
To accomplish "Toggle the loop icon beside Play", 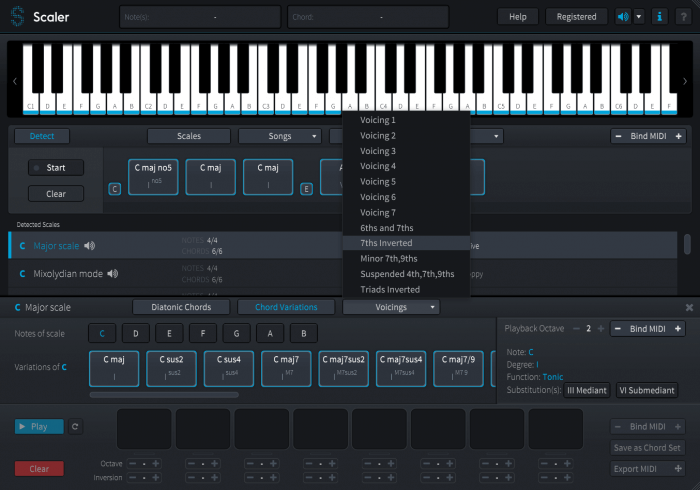I will (x=74, y=426).
